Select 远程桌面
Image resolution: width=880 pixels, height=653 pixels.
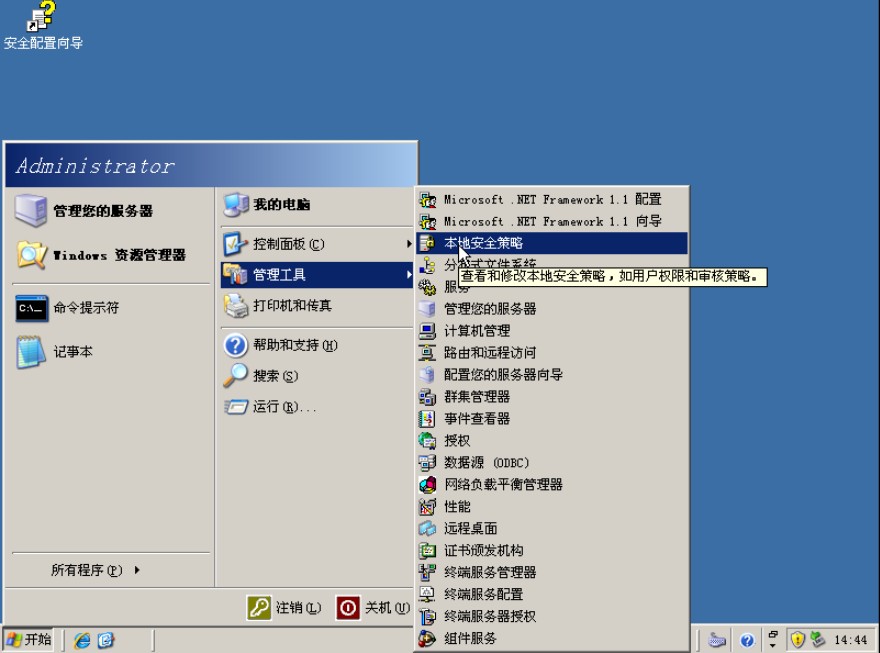(x=552, y=528)
